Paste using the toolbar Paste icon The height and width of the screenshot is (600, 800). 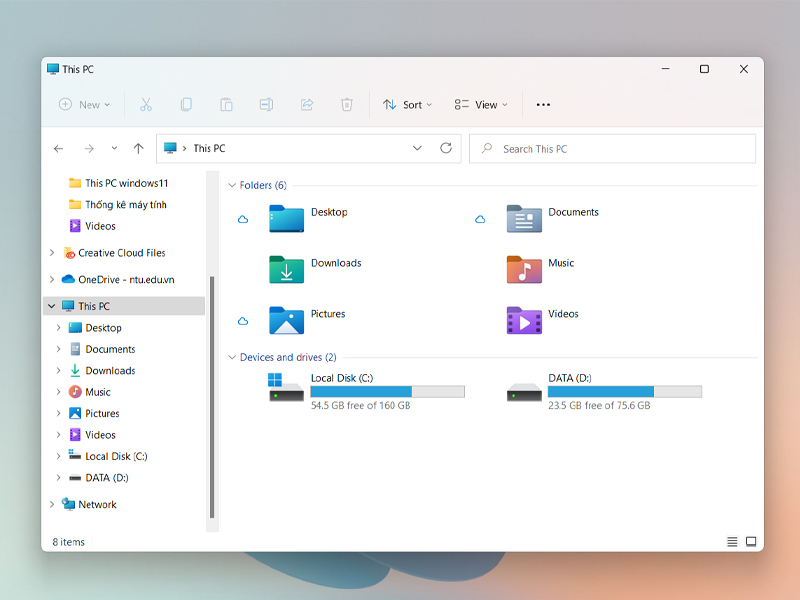(x=226, y=104)
